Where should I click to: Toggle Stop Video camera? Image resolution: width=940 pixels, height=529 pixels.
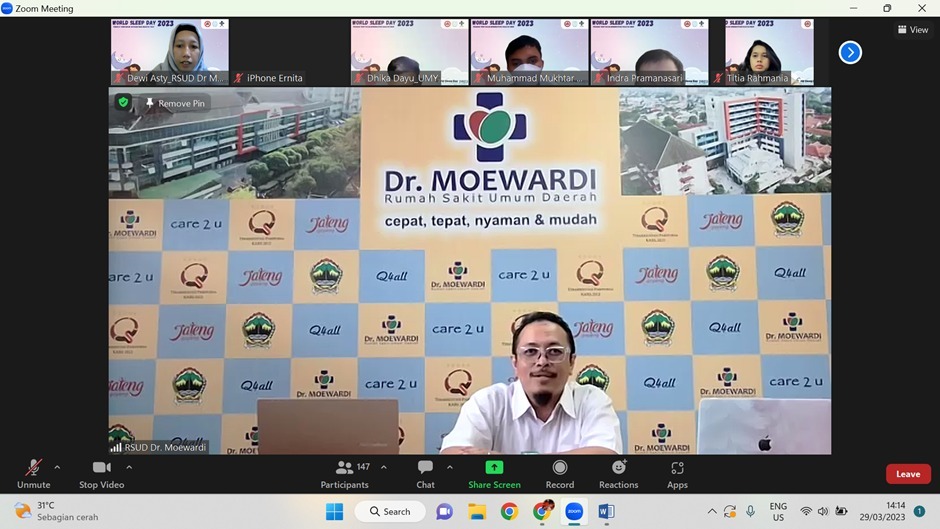[x=101, y=473]
